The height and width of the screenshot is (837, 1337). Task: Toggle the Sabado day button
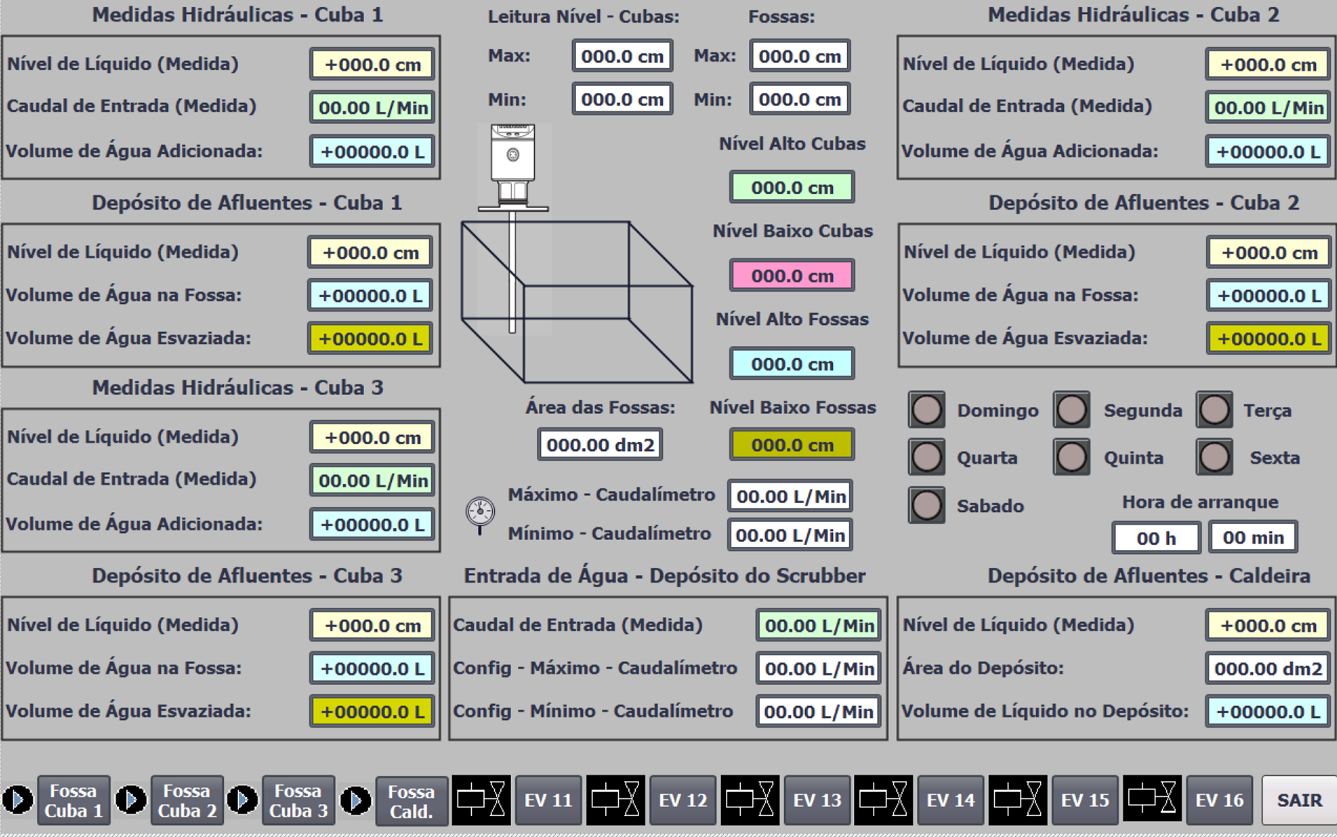pyautogui.click(x=927, y=505)
